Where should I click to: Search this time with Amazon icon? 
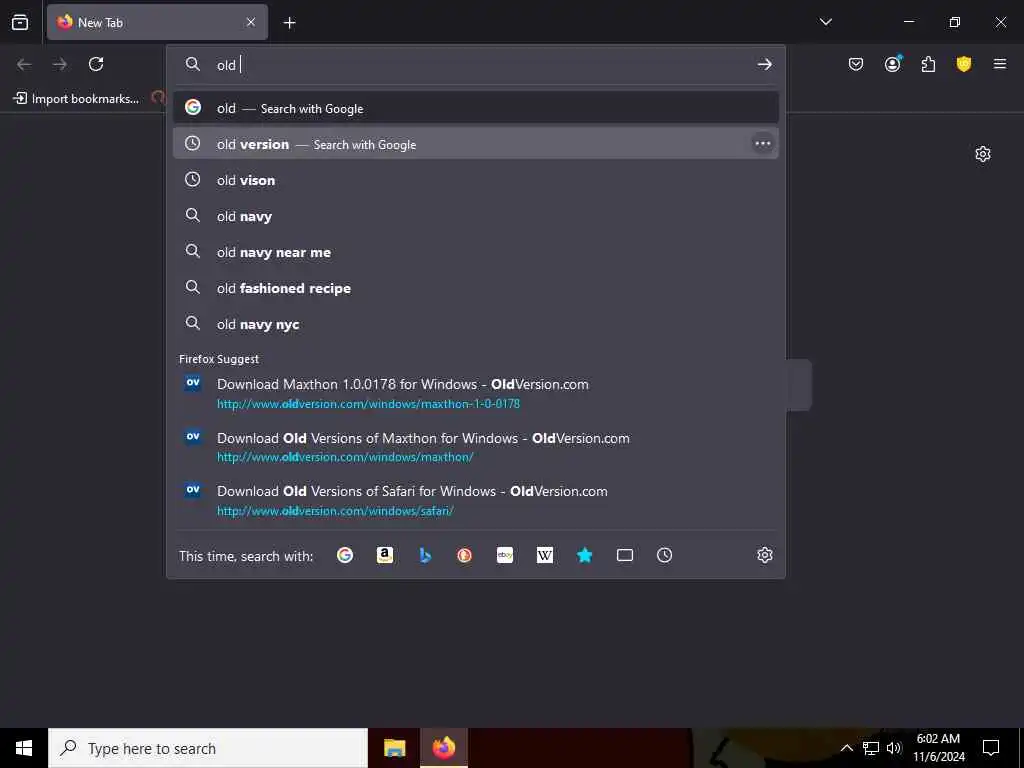[385, 555]
